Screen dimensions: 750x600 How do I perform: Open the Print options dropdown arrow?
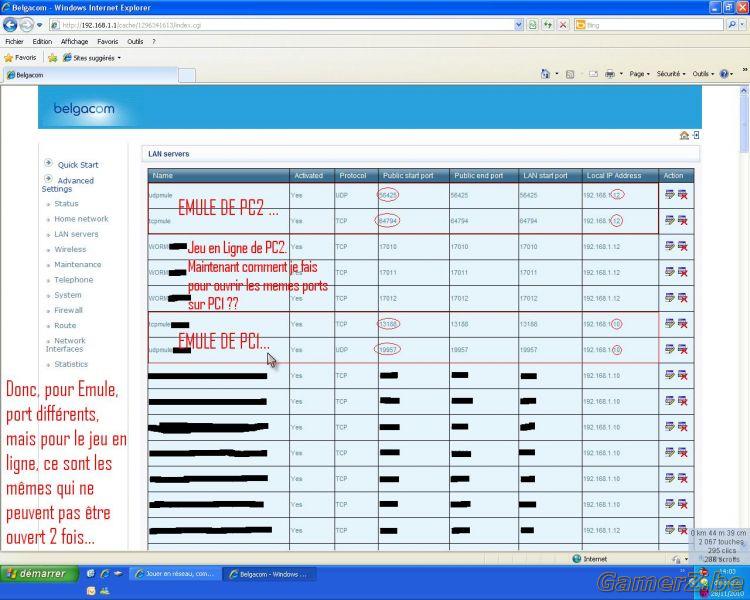pos(621,74)
